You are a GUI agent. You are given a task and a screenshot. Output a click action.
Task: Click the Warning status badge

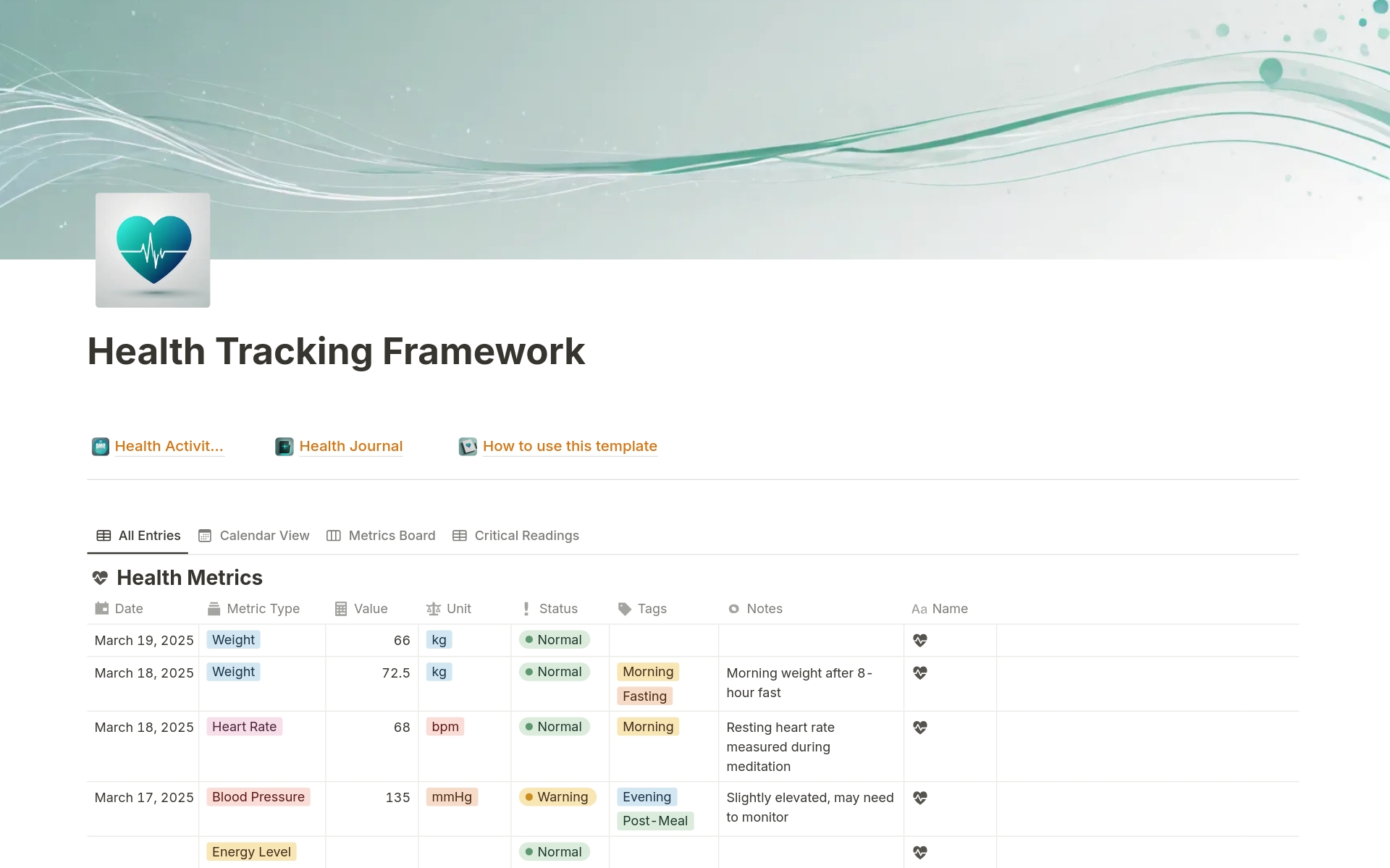(557, 797)
